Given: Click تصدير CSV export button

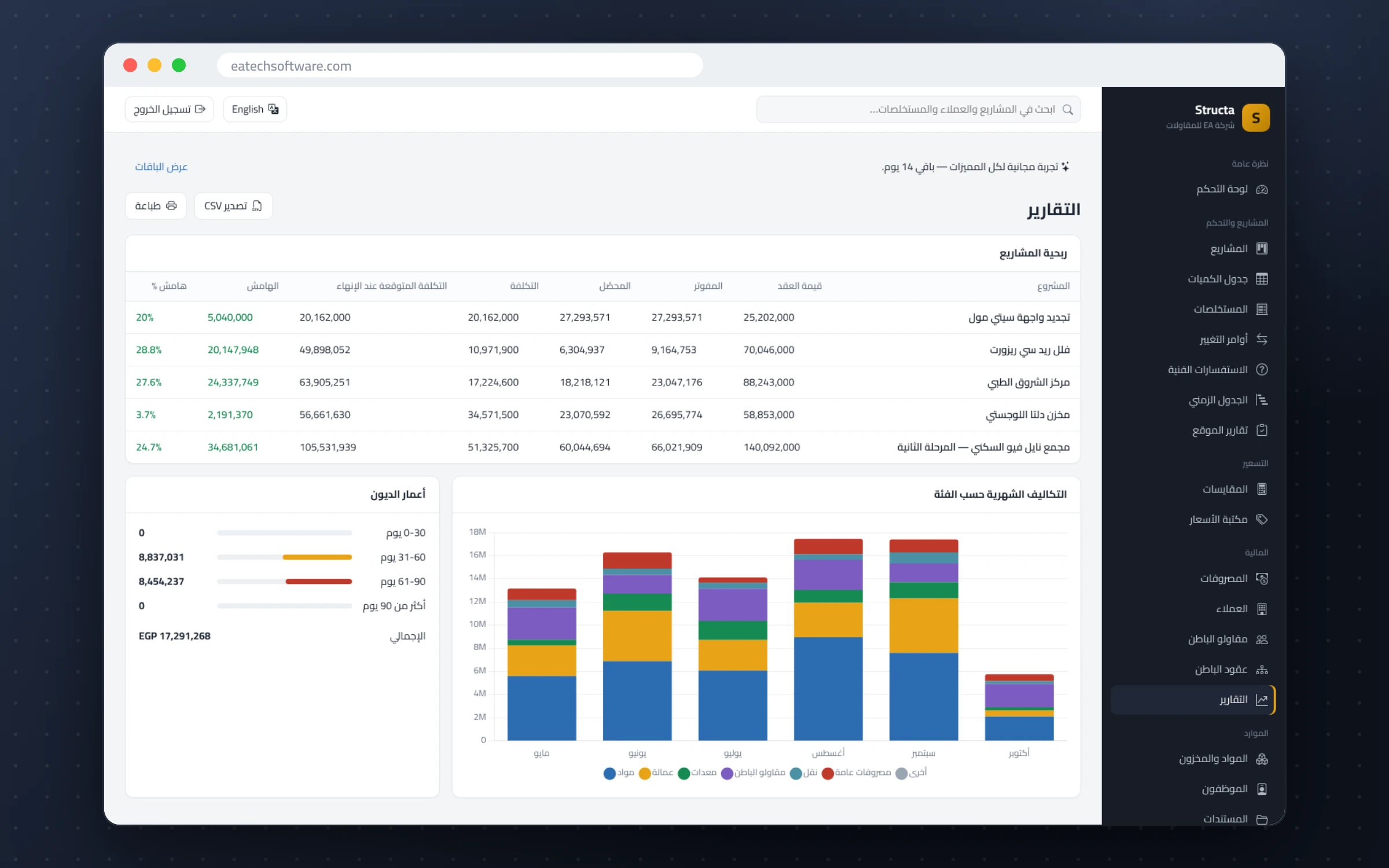Looking at the screenshot, I should [x=233, y=206].
